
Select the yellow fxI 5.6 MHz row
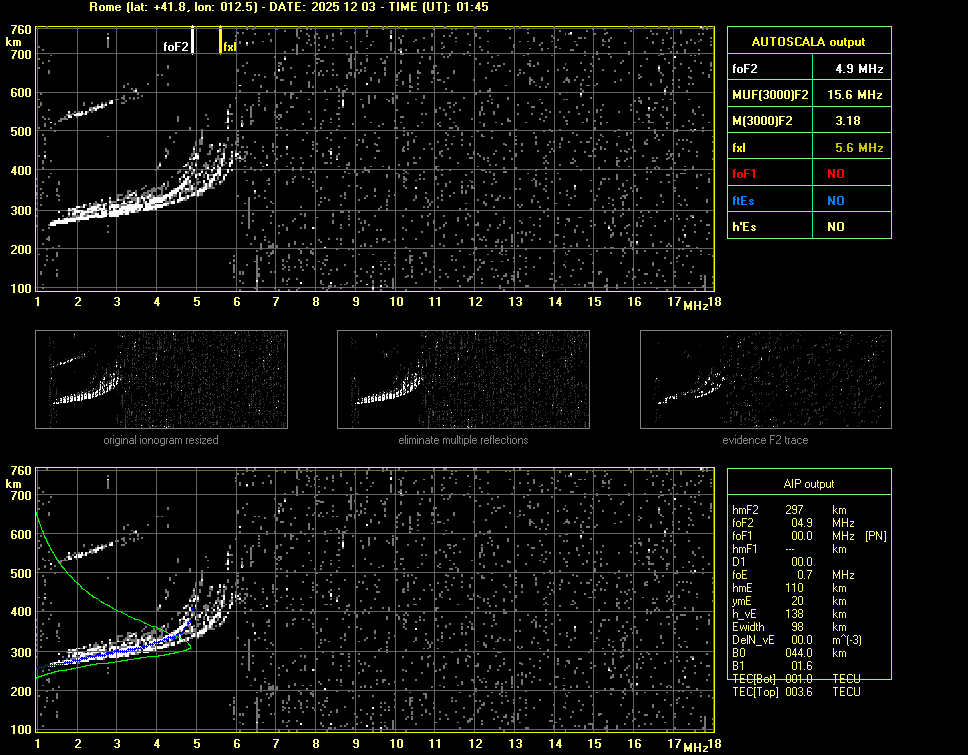click(x=808, y=147)
